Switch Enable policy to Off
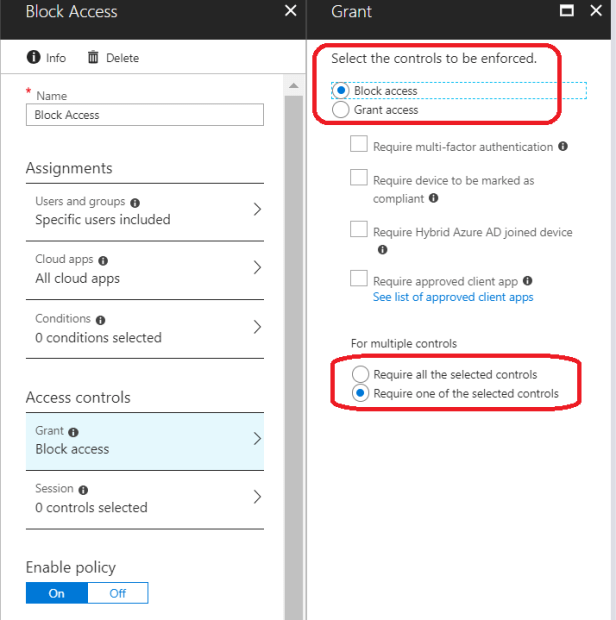The width and height of the screenshot is (616, 620). coord(117,593)
